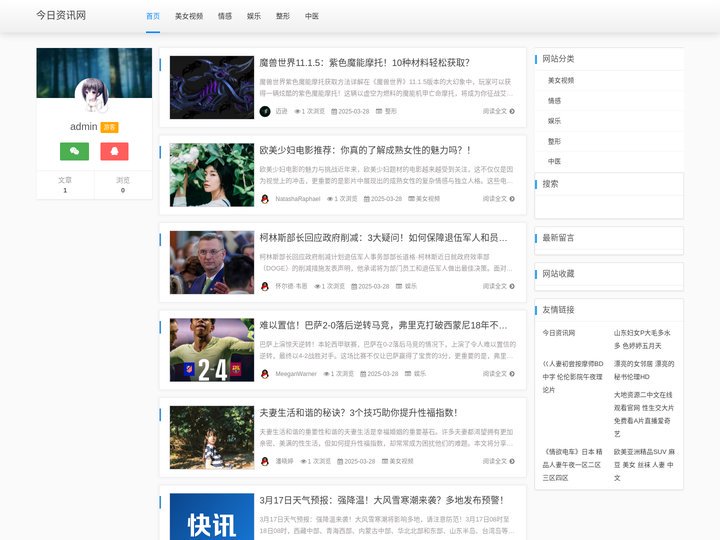Click the 搜索 search input area
The width and height of the screenshot is (720, 540).
click(x=609, y=207)
